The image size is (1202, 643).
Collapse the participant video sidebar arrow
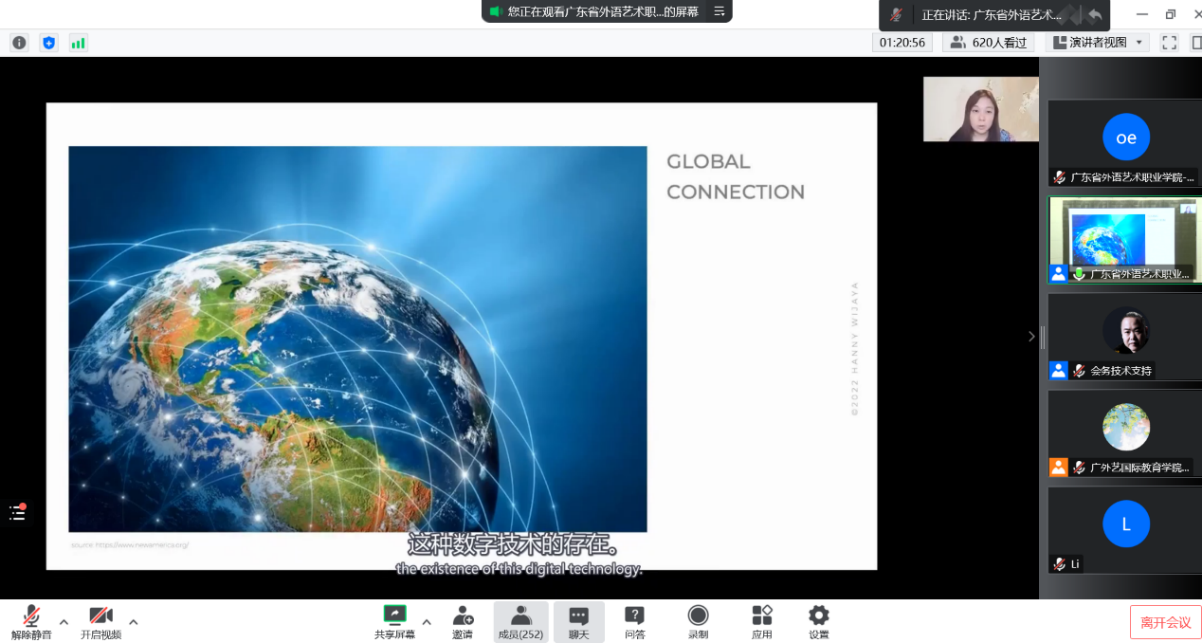(x=1032, y=336)
